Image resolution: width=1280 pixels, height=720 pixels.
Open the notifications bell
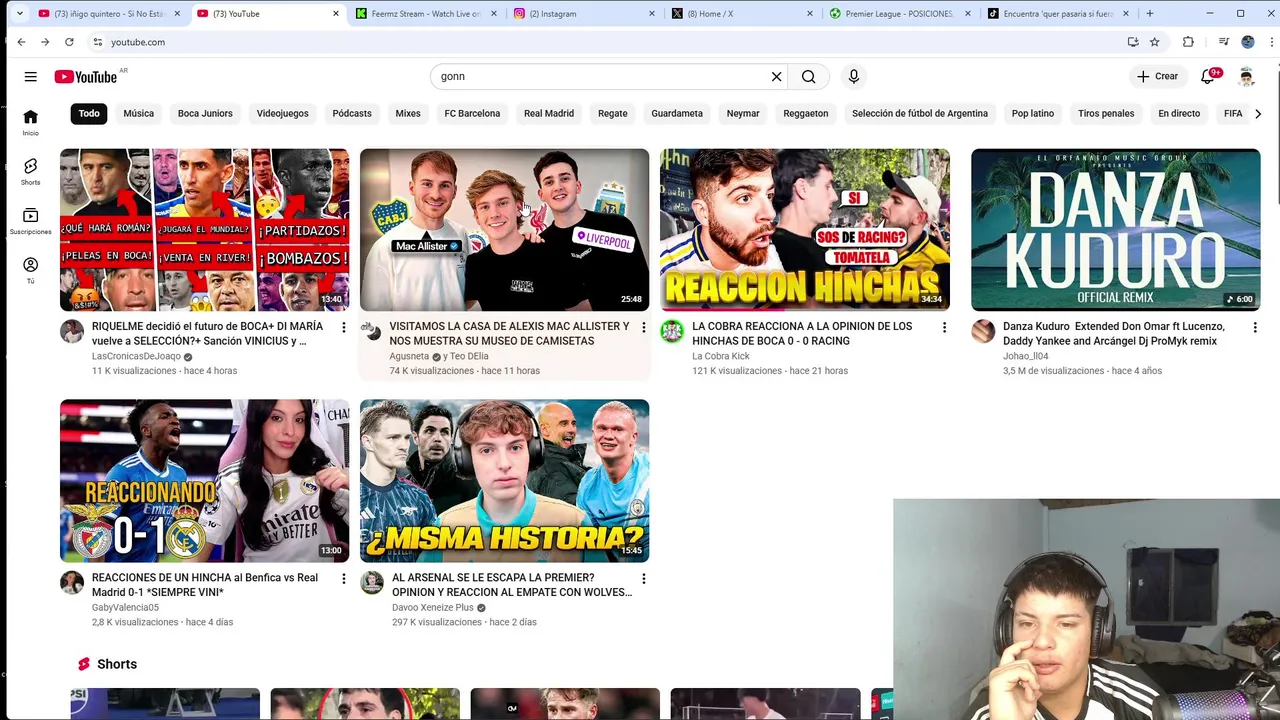[x=1207, y=76]
